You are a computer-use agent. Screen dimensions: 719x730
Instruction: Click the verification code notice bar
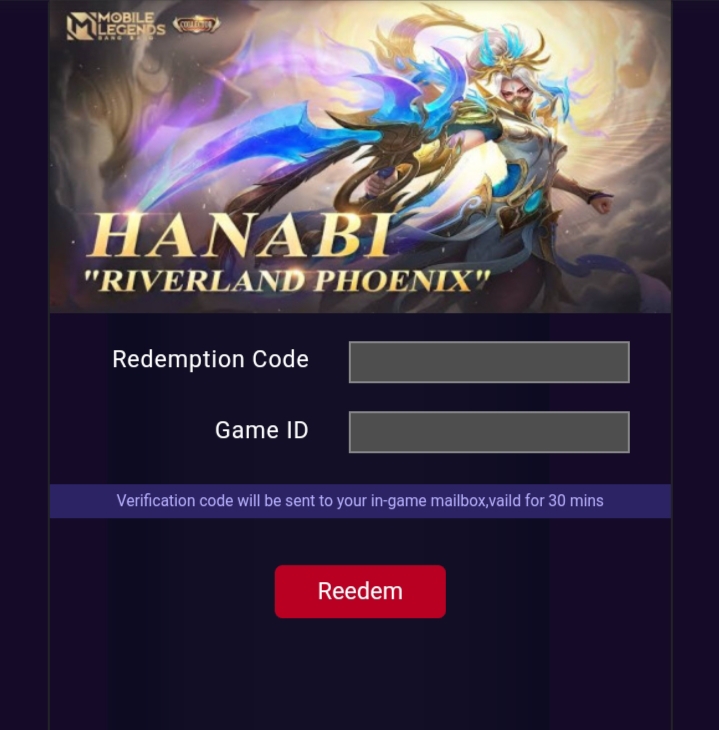tap(360, 501)
